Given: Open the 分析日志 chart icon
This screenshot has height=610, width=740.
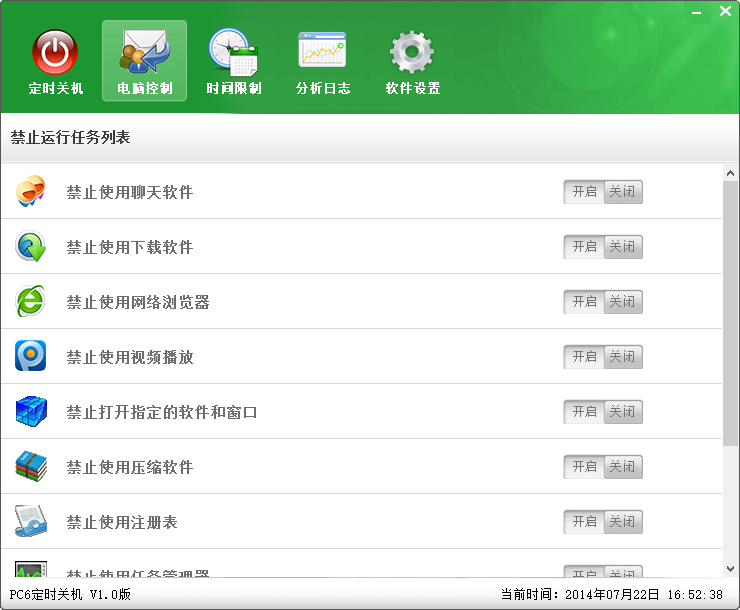Looking at the screenshot, I should (x=322, y=53).
